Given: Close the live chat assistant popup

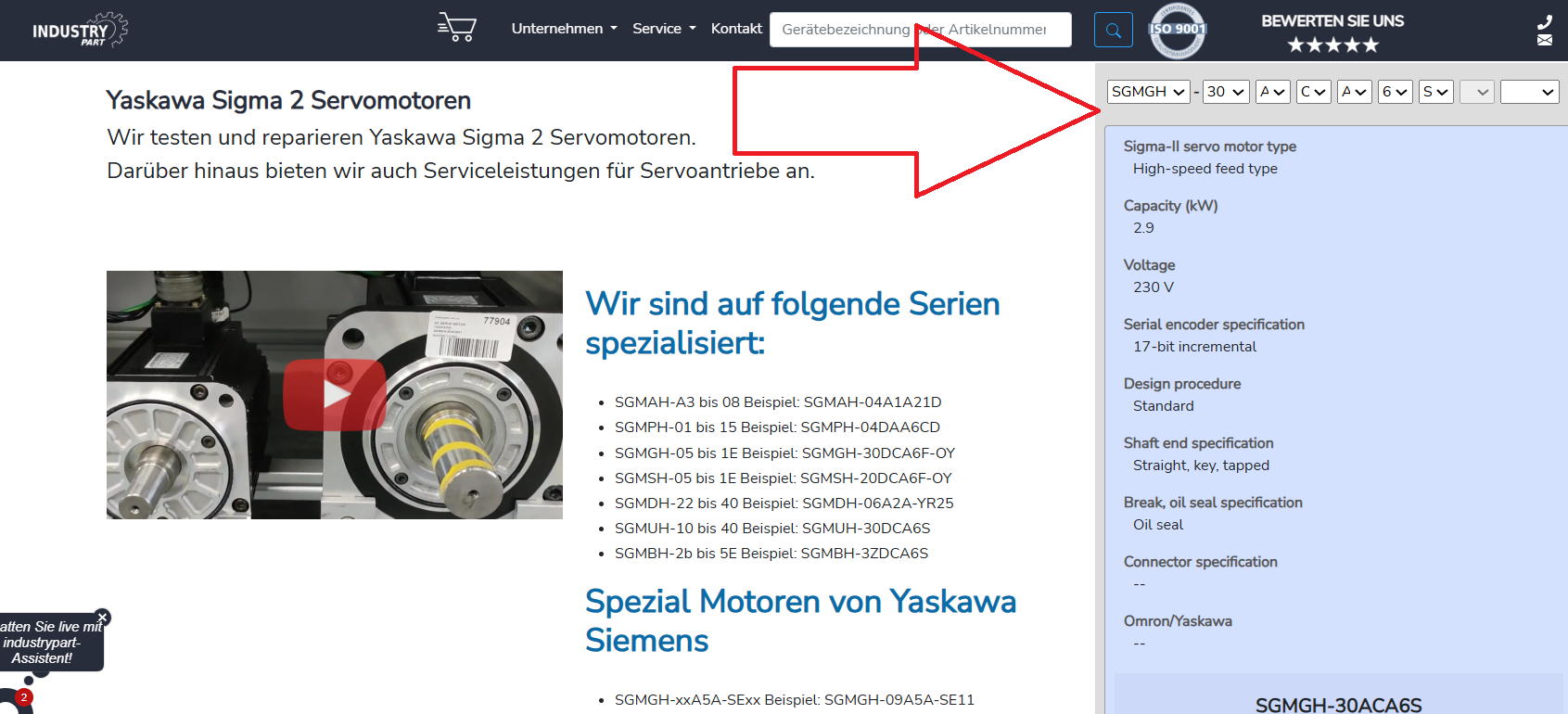Looking at the screenshot, I should (x=103, y=617).
